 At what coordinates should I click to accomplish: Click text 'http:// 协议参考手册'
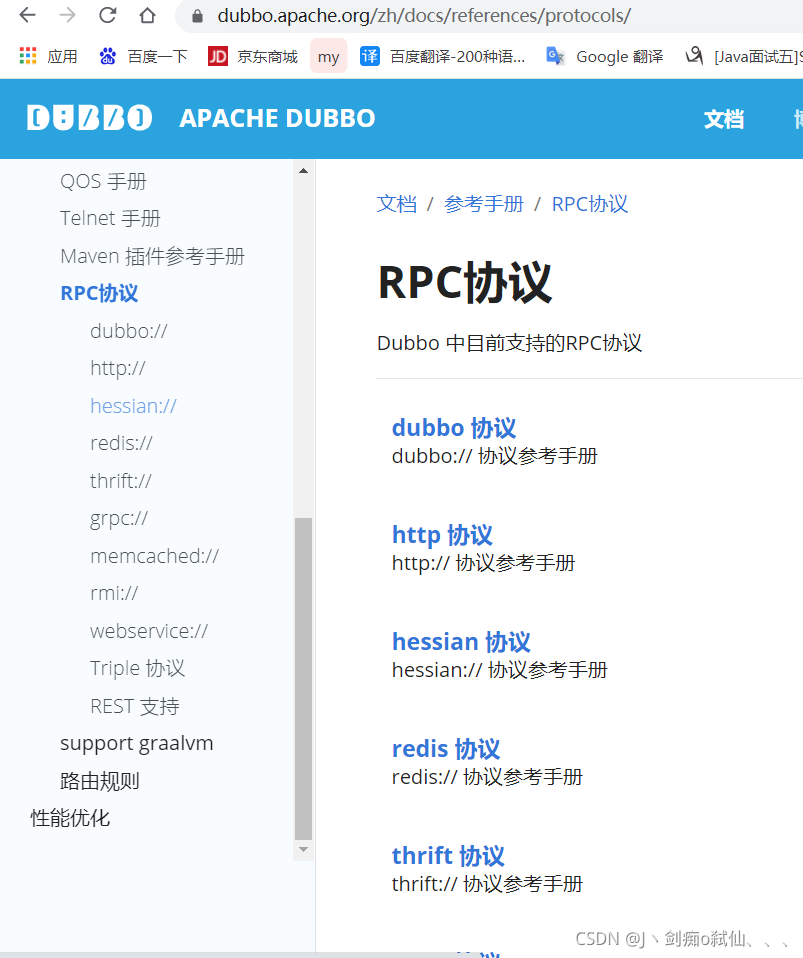483,563
